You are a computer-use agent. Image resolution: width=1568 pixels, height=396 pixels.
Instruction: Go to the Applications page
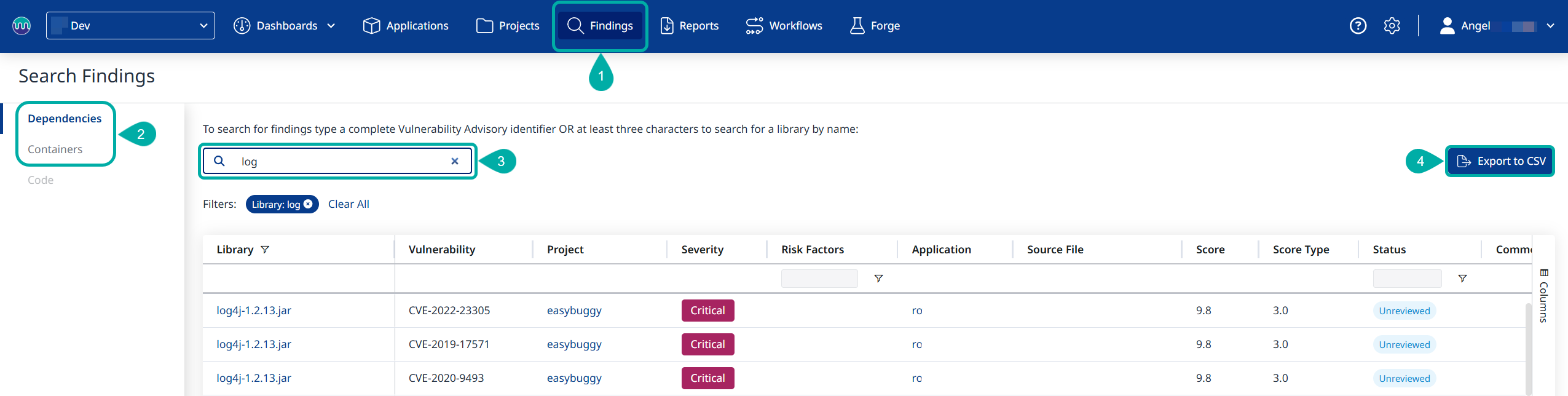click(406, 26)
